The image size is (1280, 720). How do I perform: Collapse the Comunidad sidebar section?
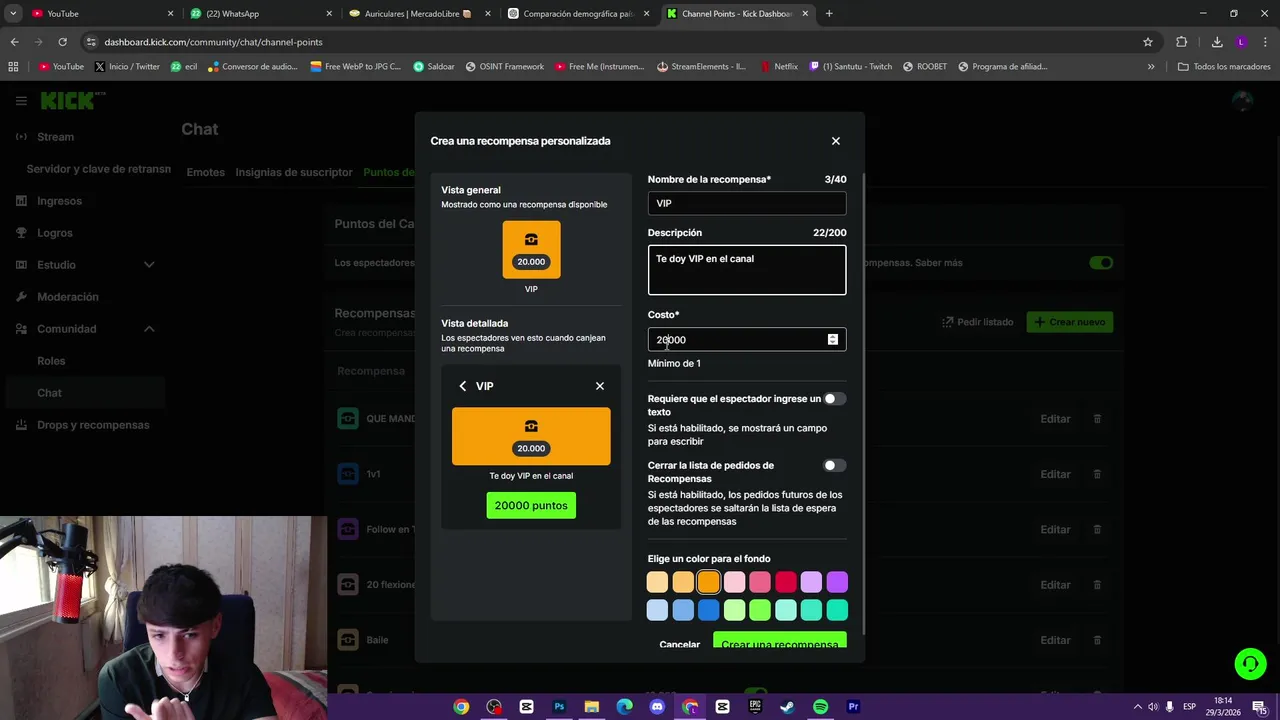click(x=149, y=329)
